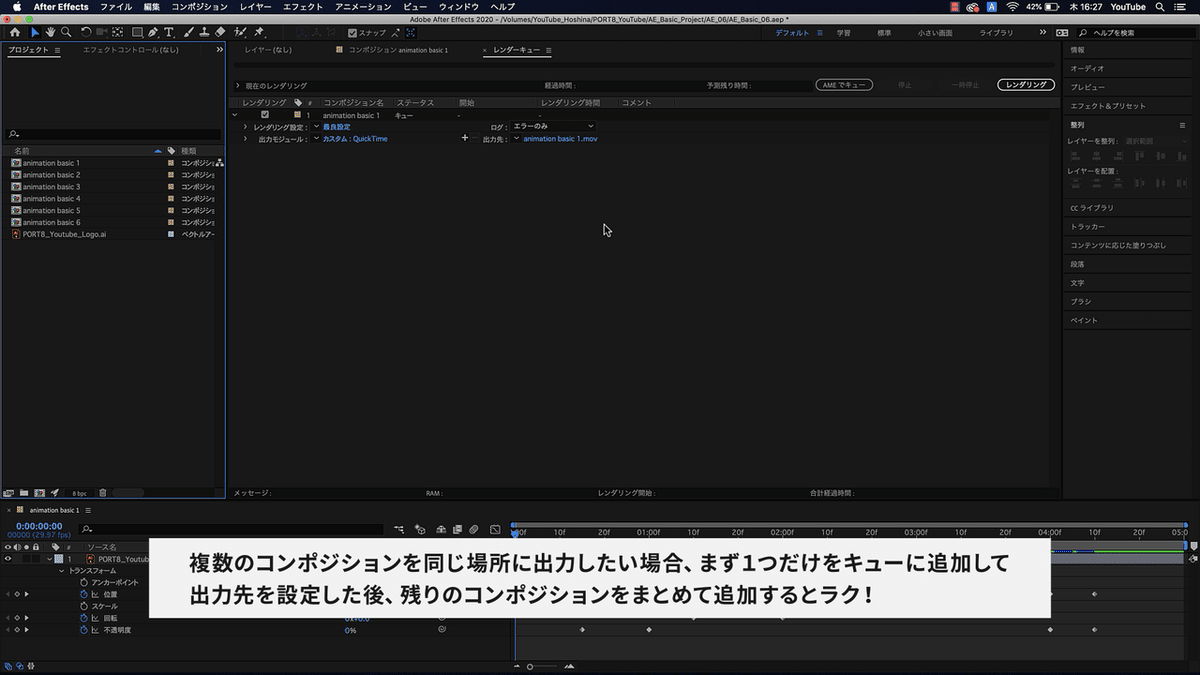Toggle eye visibility of PORT8_Youtube layer
This screenshot has width=1200, height=675.
point(8,559)
